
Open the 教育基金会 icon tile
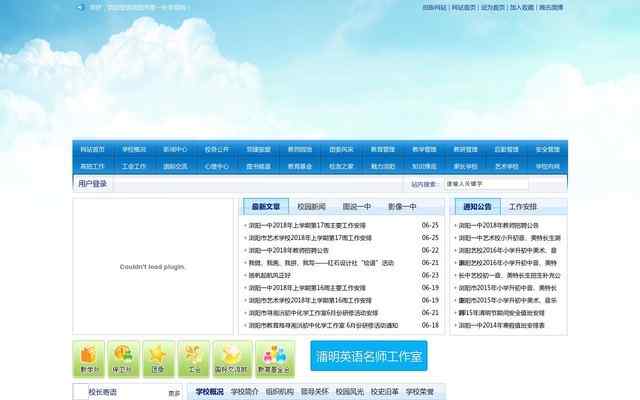275,357
